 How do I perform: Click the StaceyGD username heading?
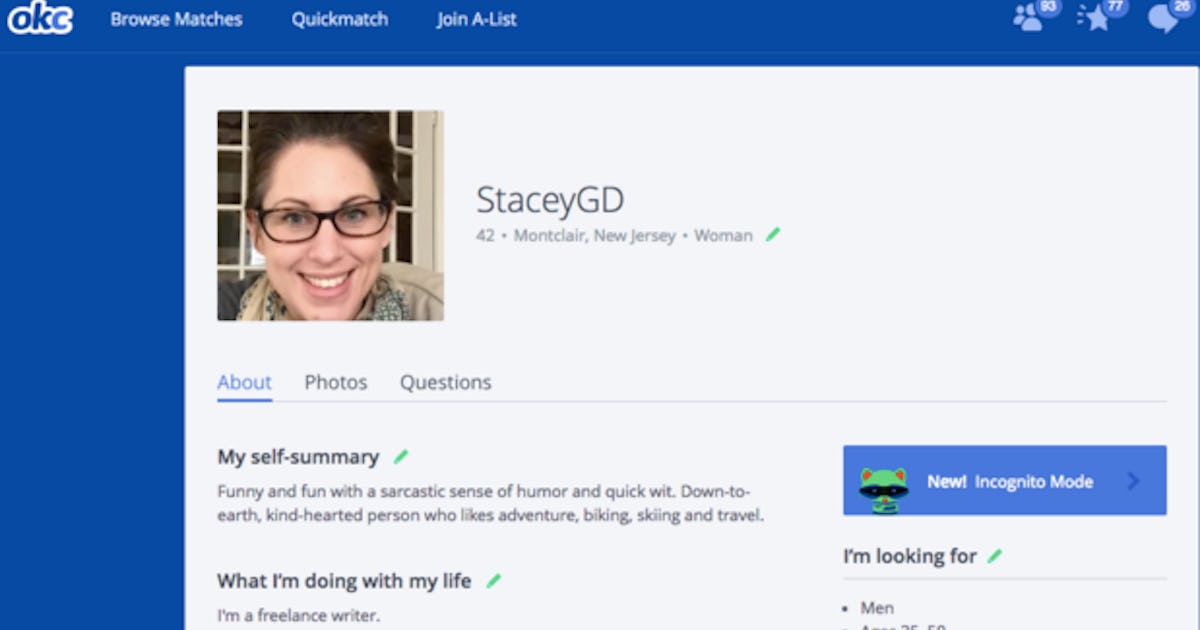point(550,200)
